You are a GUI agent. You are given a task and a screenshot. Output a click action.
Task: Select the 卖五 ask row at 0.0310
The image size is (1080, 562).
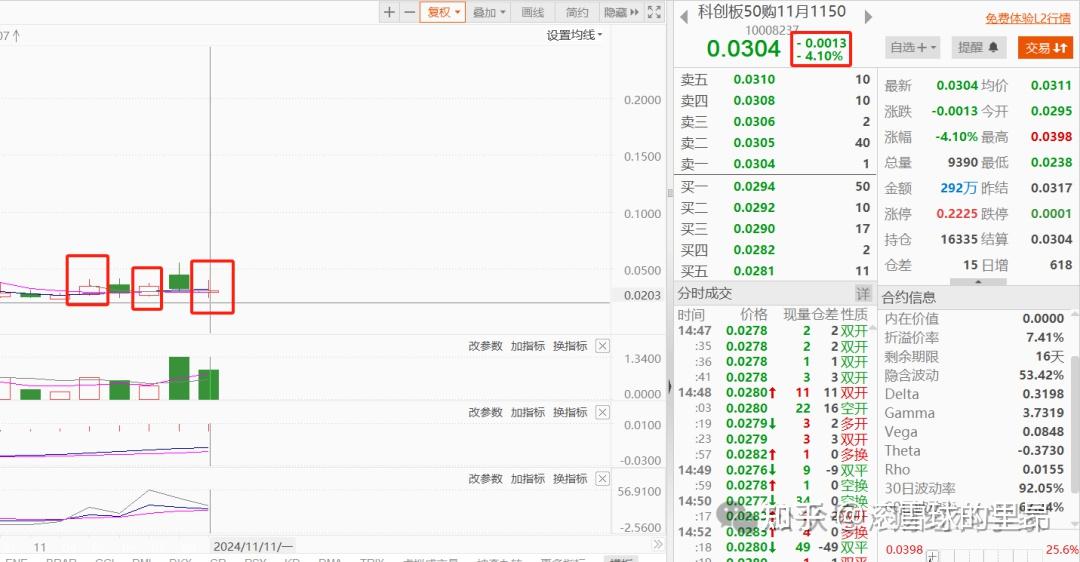click(x=775, y=79)
